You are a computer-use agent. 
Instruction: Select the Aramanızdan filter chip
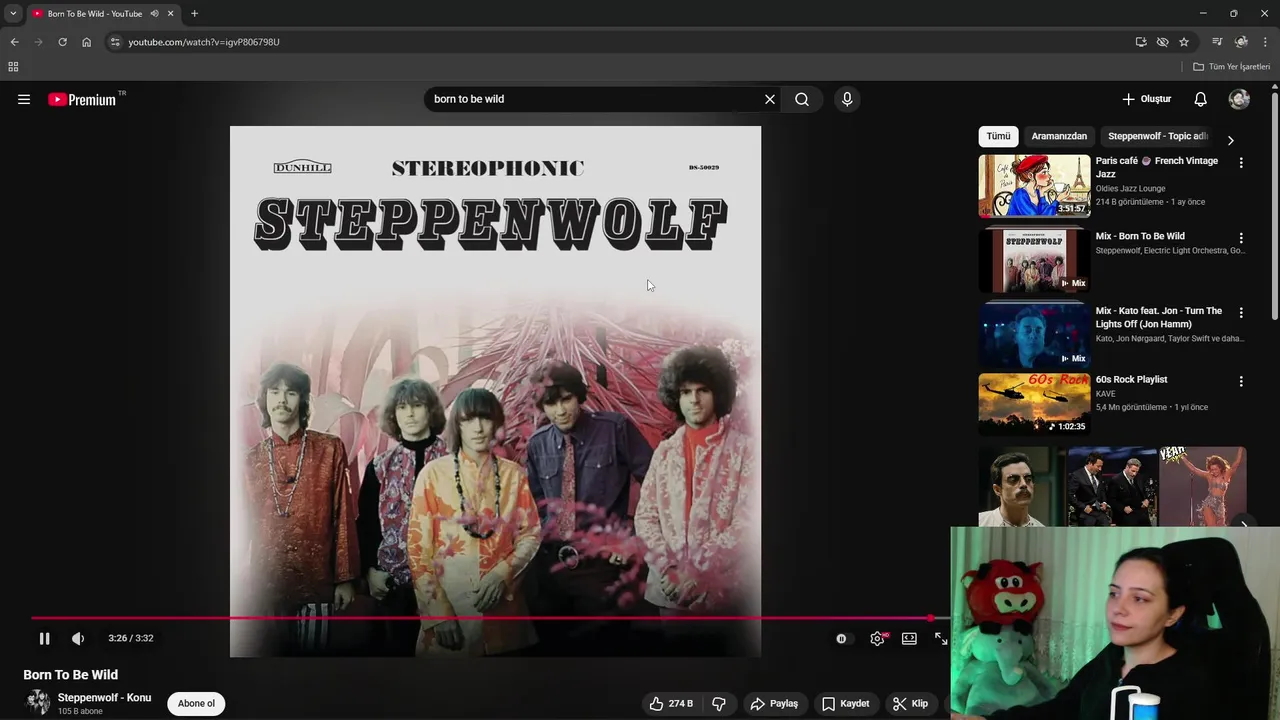[x=1059, y=136]
